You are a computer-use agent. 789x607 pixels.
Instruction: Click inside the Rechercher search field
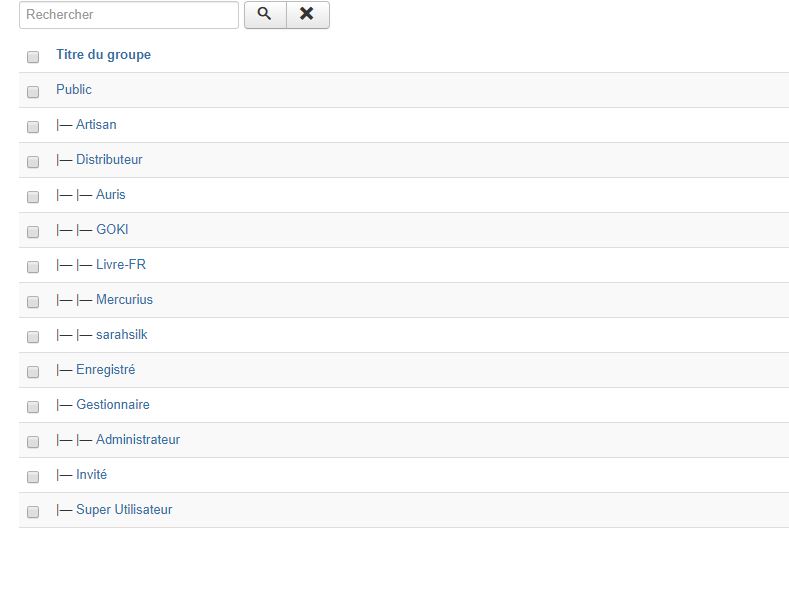pos(128,15)
